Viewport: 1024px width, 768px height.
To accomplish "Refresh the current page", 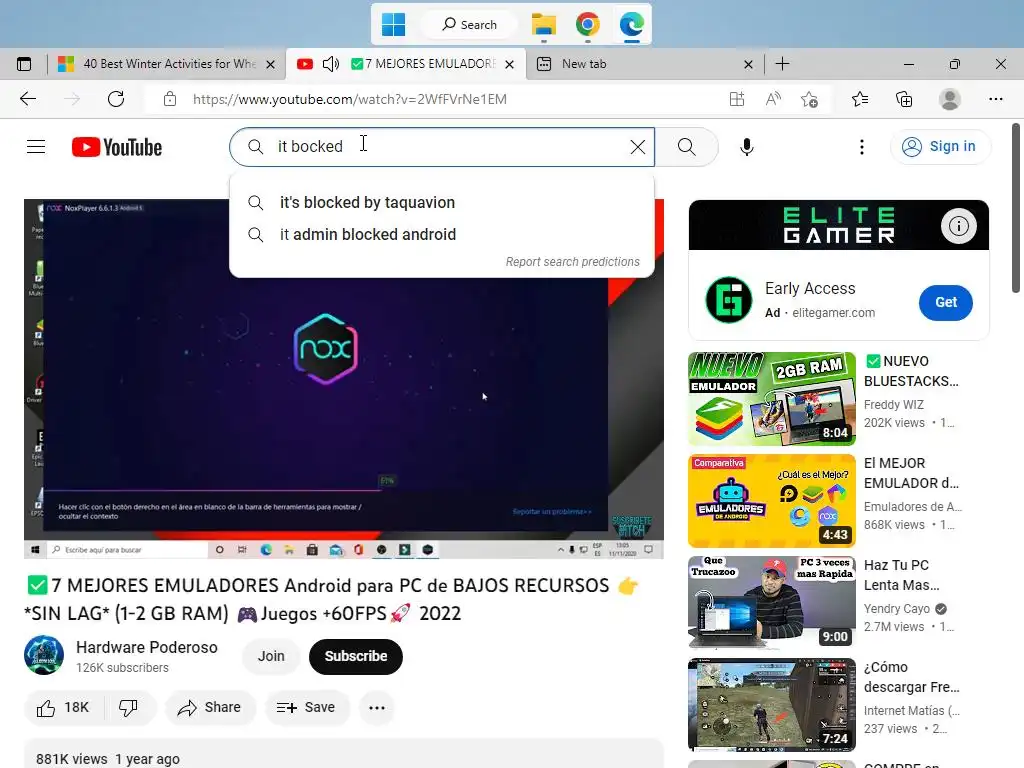I will [116, 99].
